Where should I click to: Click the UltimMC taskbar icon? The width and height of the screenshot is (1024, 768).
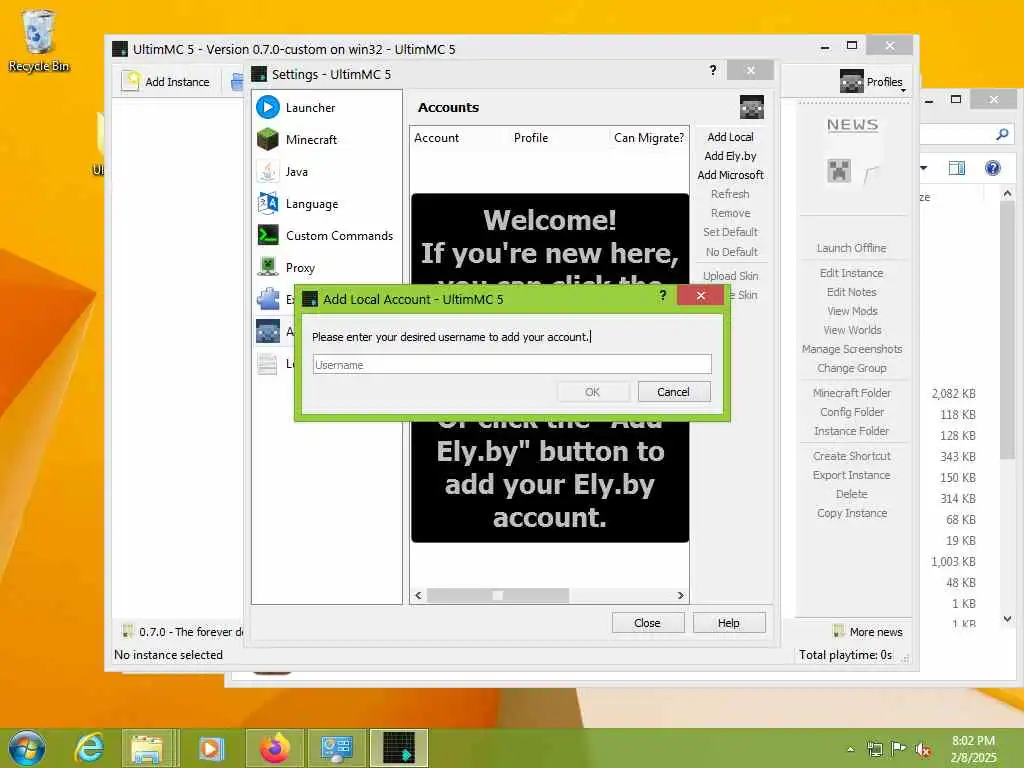[x=399, y=748]
